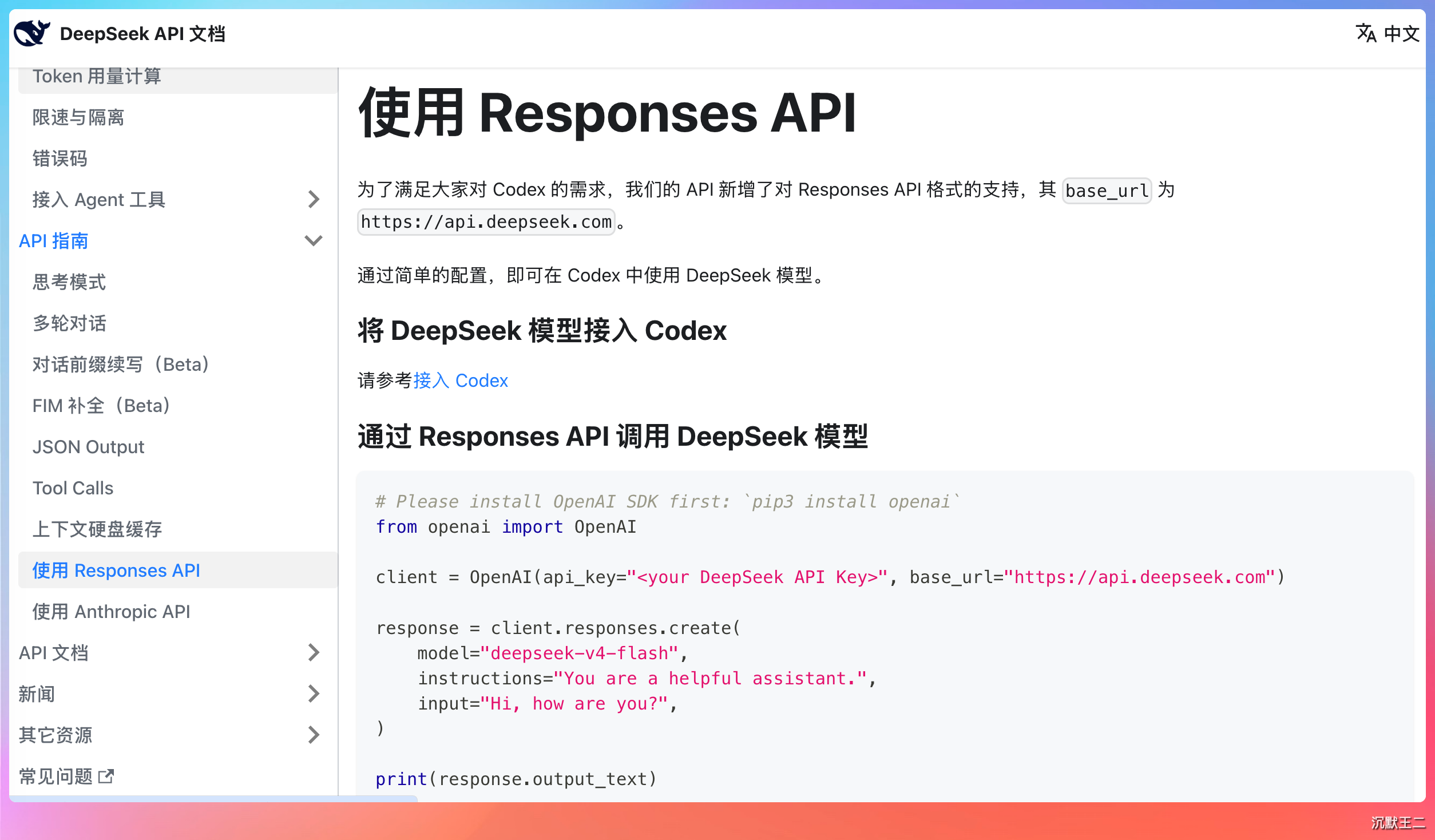Click the print(response.output_text) line
This screenshot has width=1435, height=840.
(x=516, y=779)
